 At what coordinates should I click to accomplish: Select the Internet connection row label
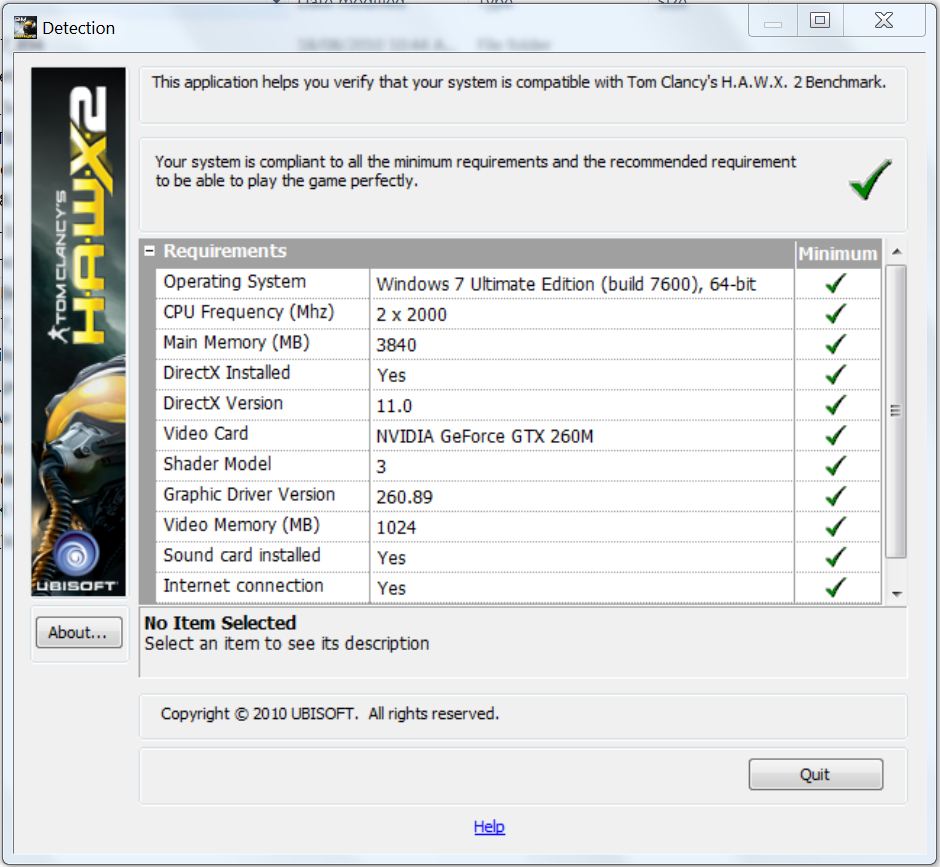tap(243, 586)
